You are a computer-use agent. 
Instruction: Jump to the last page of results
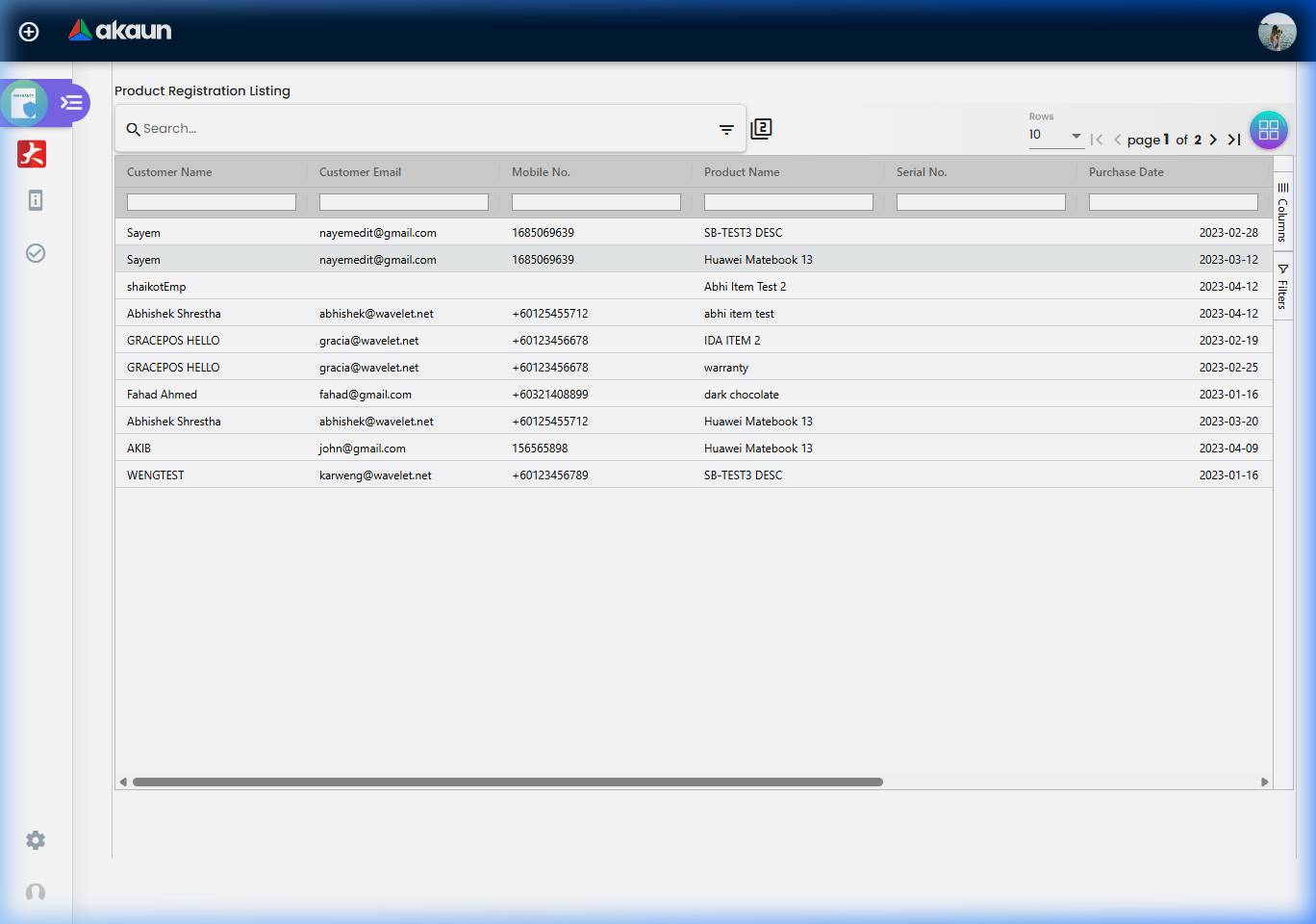(1234, 139)
